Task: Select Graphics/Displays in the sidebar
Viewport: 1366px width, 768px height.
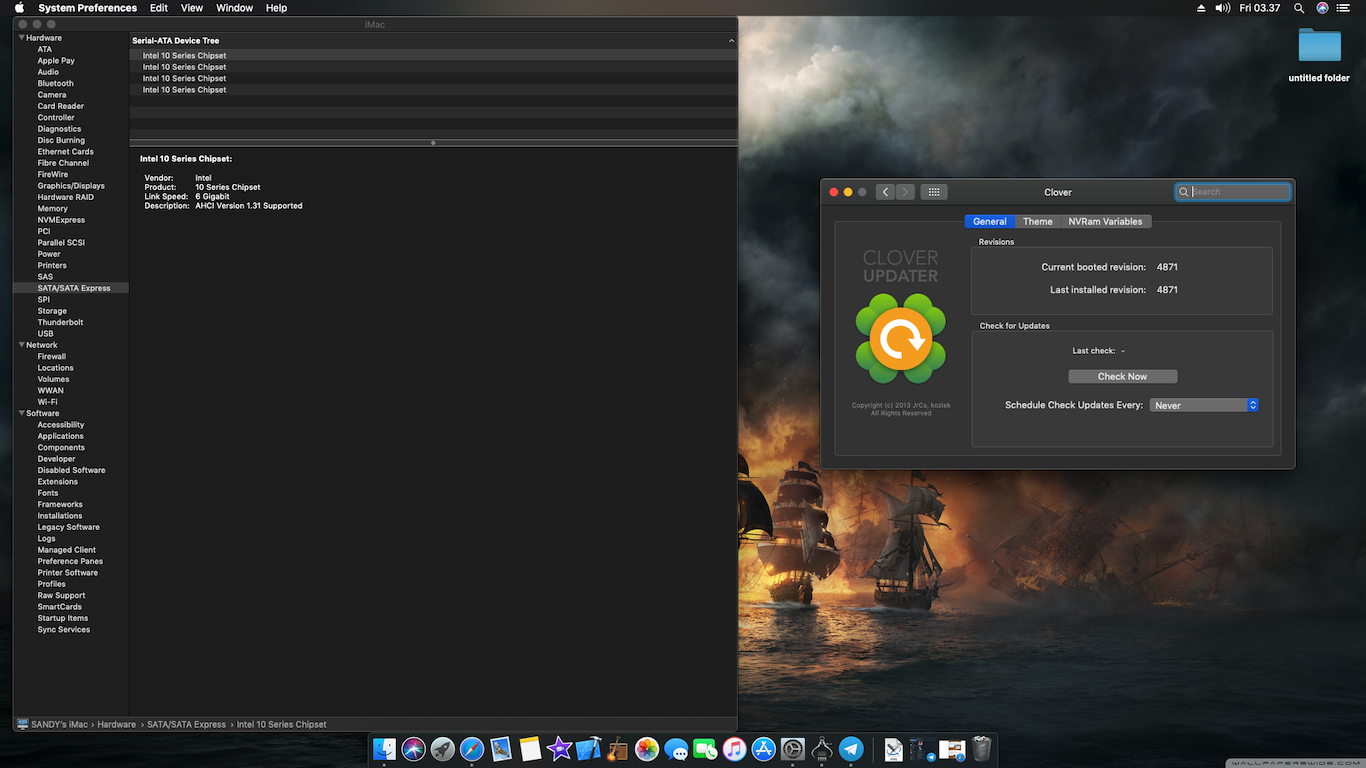Action: 71,186
